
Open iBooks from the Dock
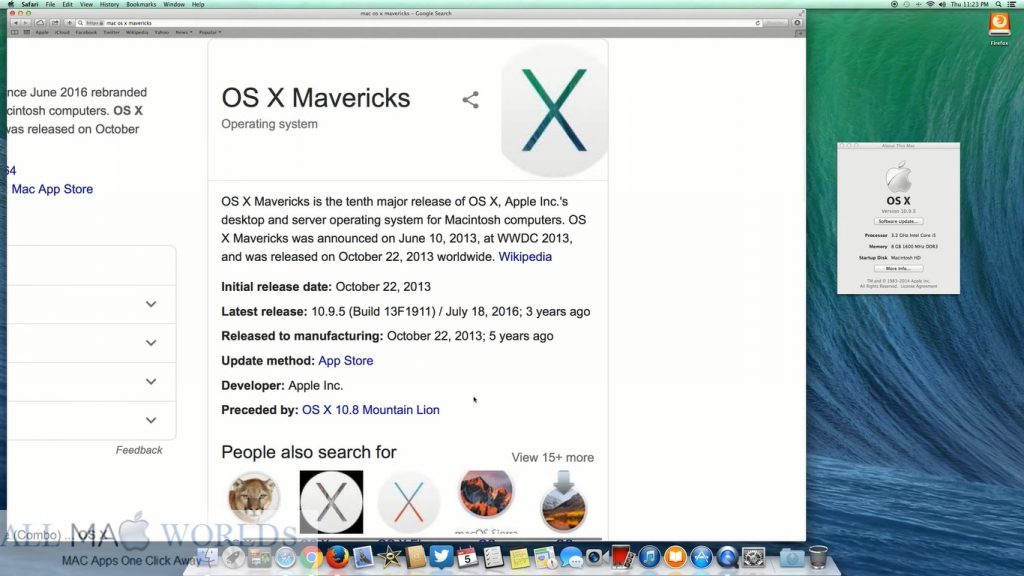click(675, 557)
